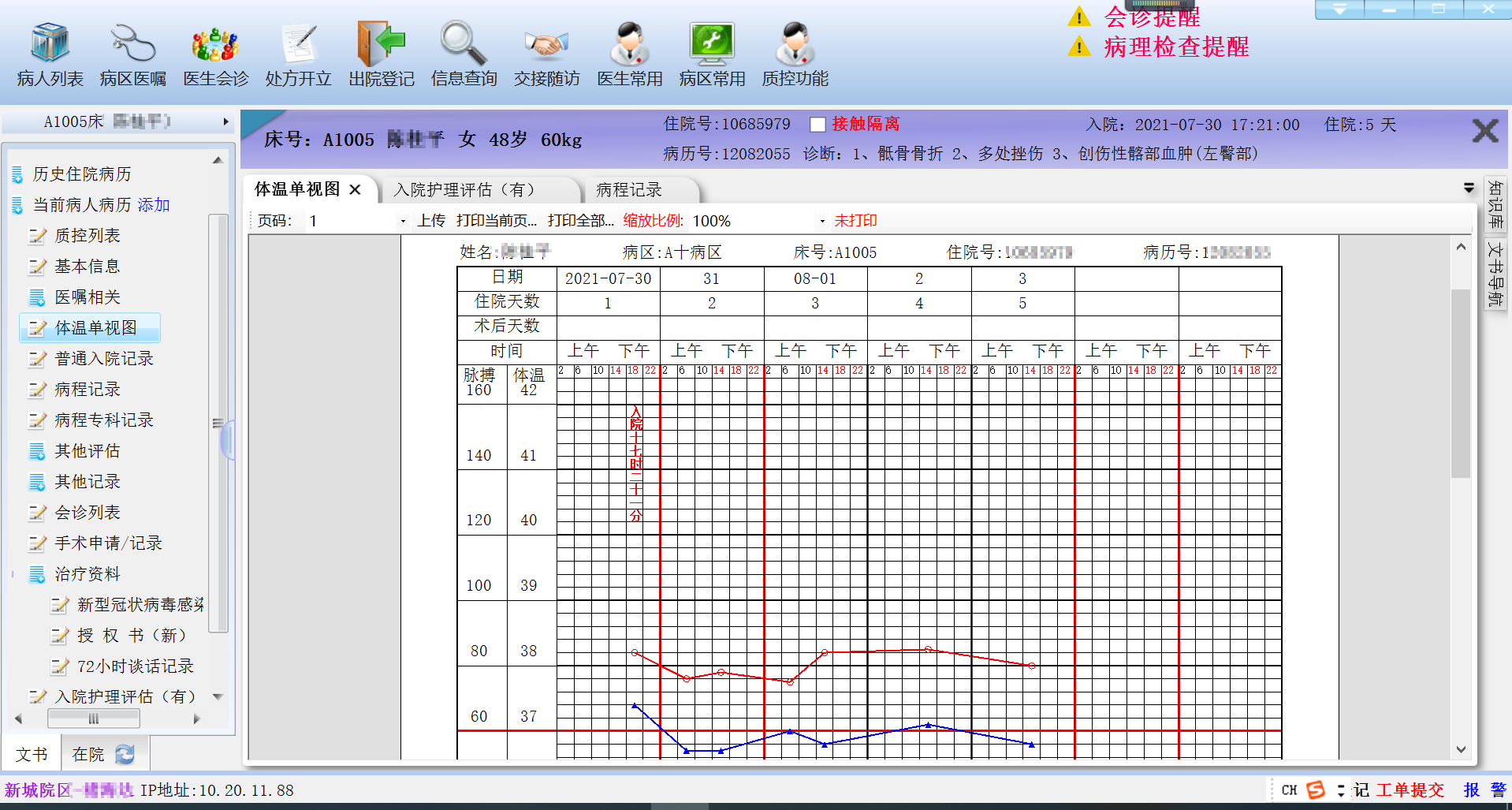The image size is (1512, 810).
Task: Open 病区常用 monitor icon
Action: [712, 43]
